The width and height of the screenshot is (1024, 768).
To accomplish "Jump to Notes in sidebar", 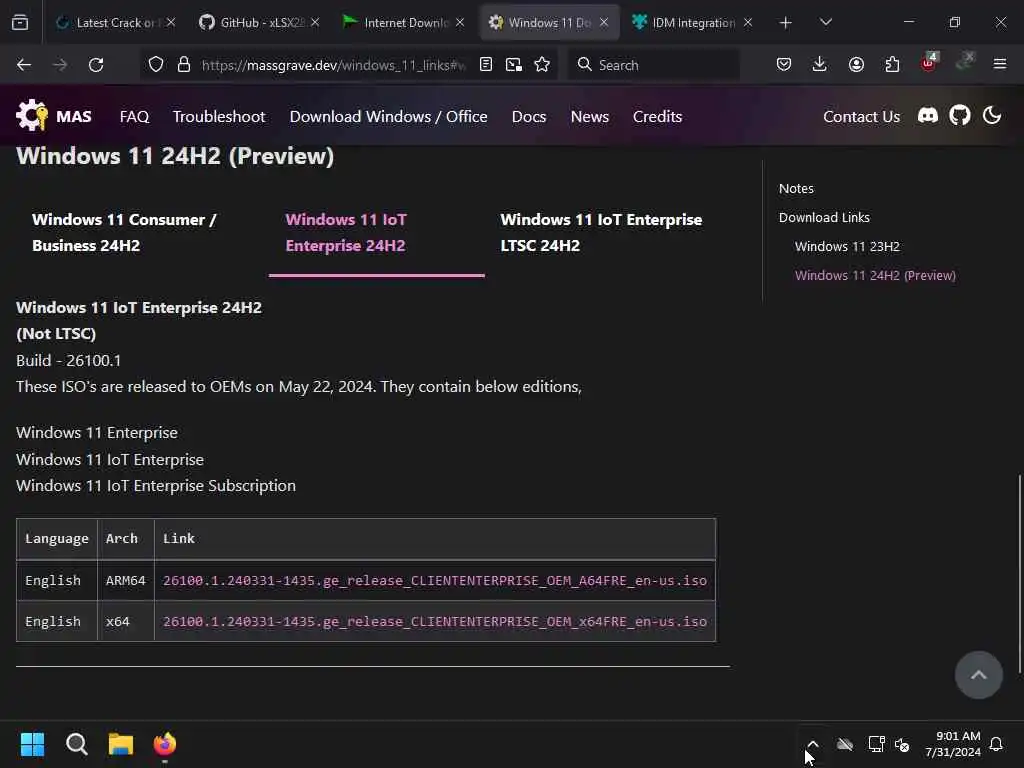I will 796,188.
